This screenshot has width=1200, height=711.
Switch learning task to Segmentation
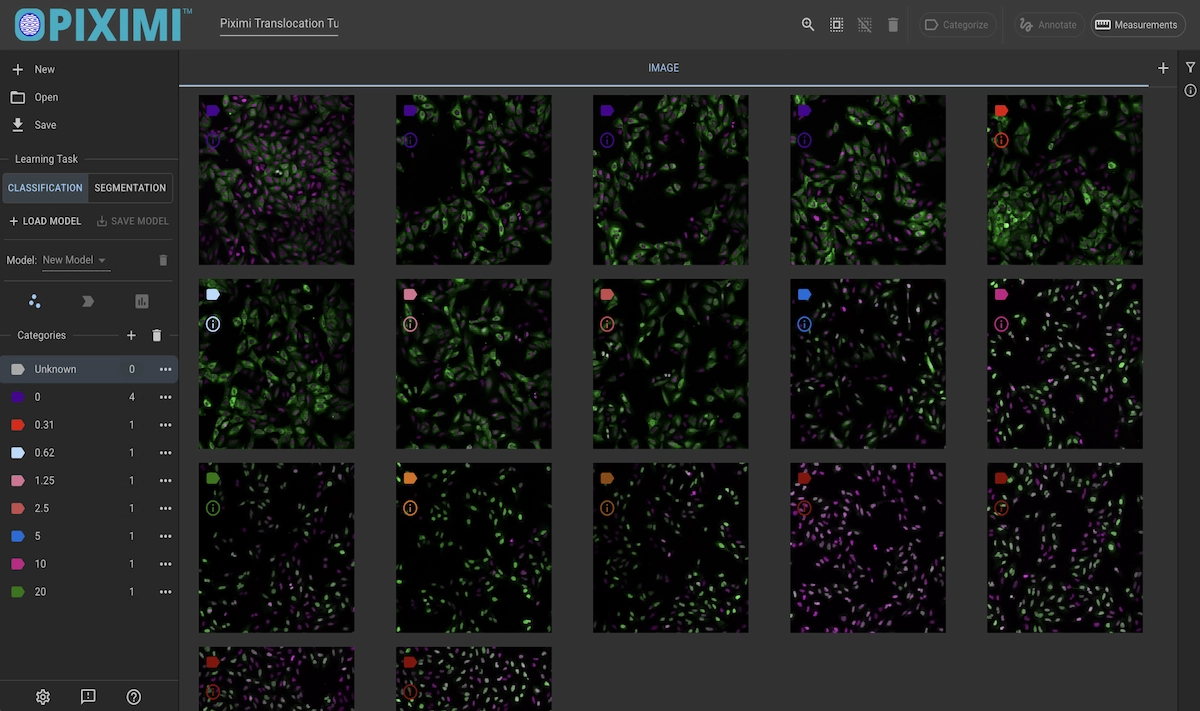coord(130,188)
